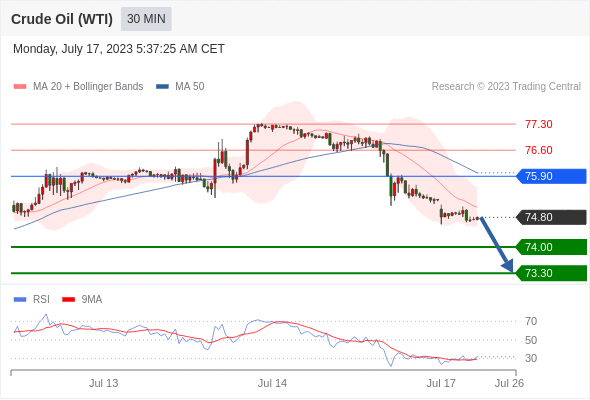Select the 73.30 target price tag
Screen dimensions: 590x400
click(551, 273)
